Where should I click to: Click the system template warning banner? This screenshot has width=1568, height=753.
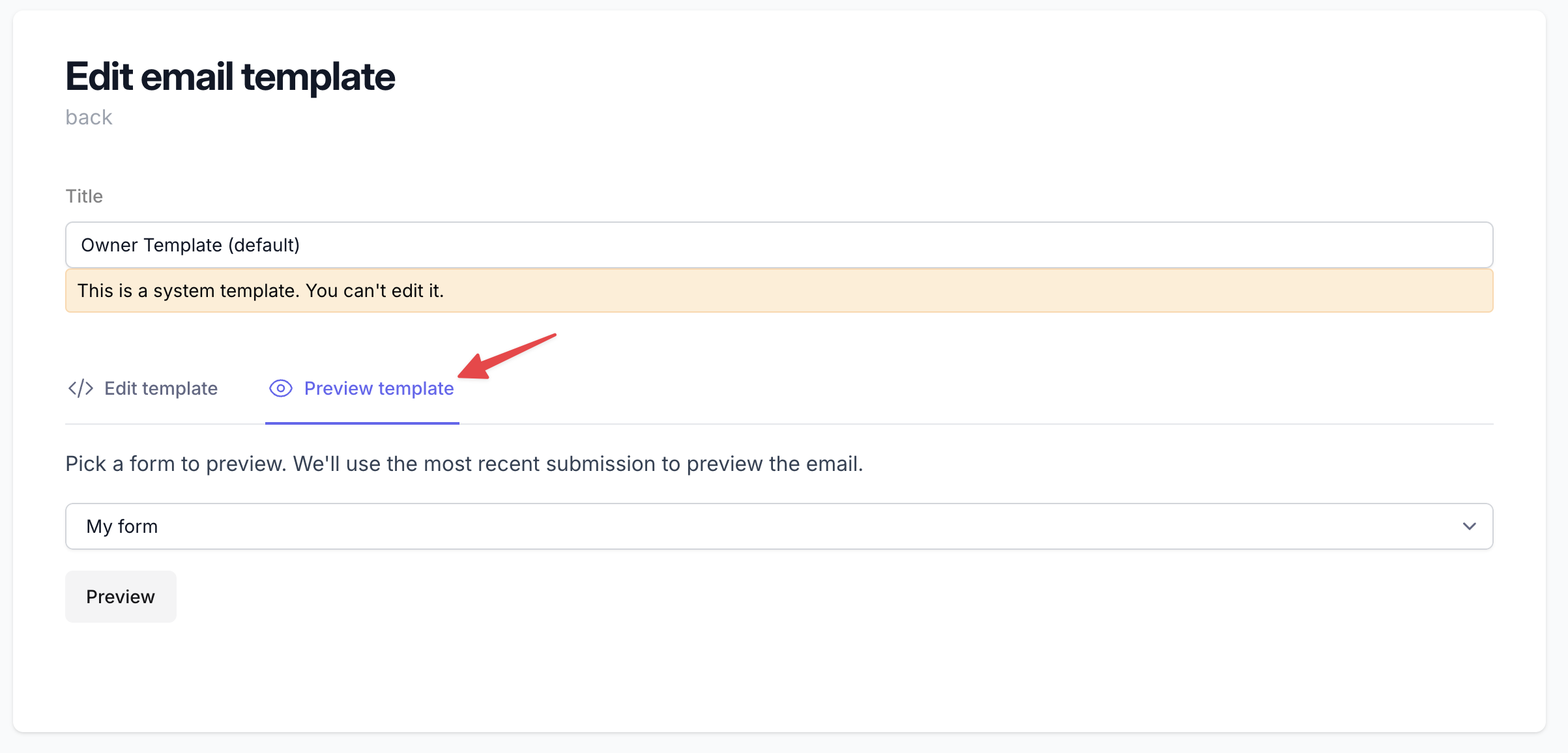tap(779, 291)
